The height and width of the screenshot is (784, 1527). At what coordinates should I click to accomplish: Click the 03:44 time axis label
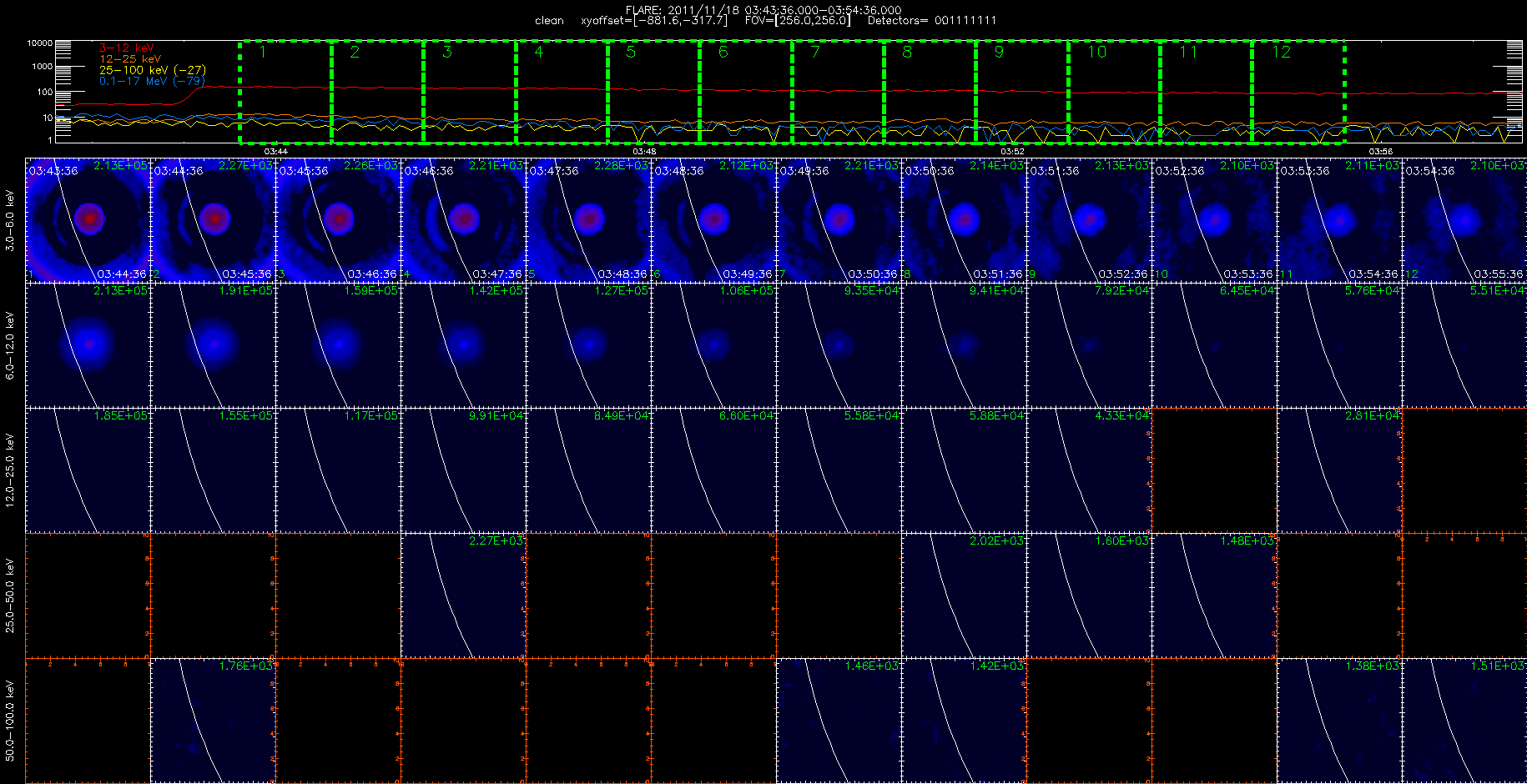276,151
